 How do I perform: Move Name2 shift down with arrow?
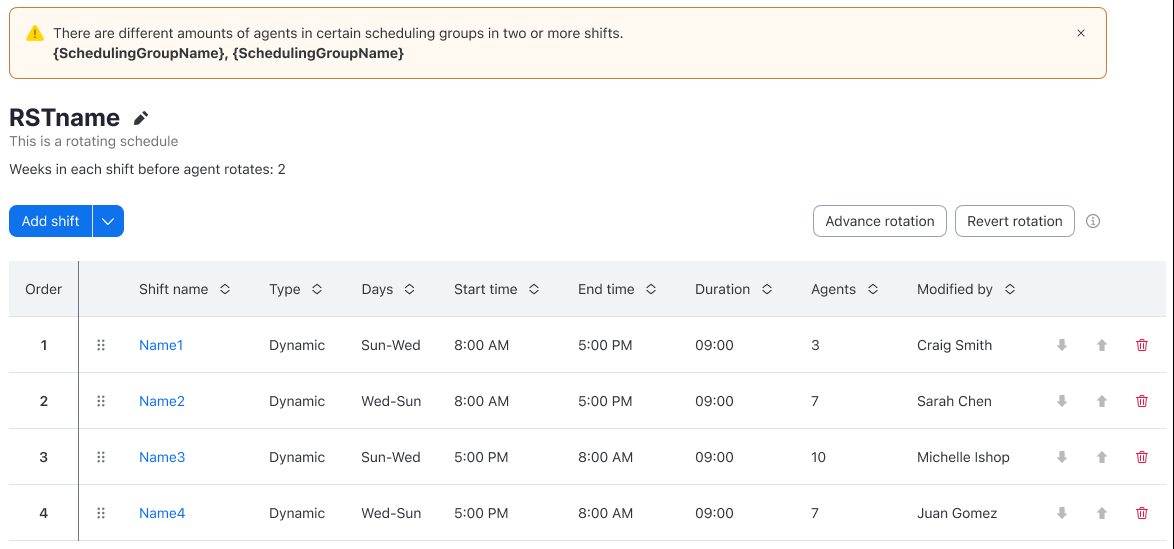[1061, 401]
